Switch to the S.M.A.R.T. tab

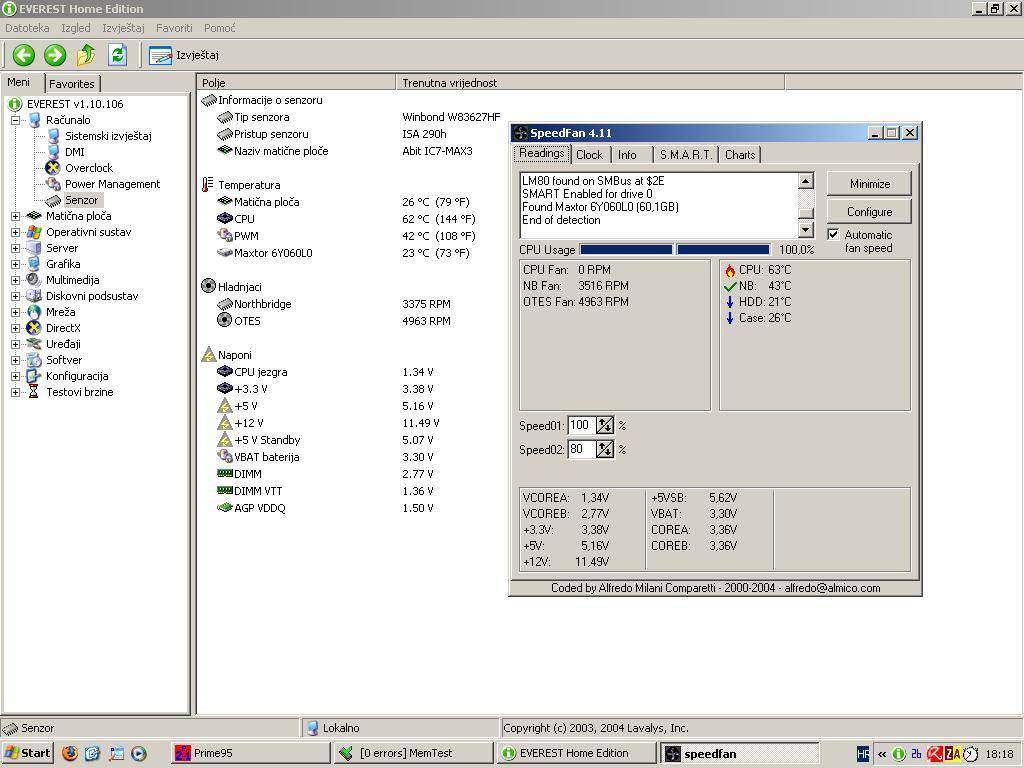686,154
